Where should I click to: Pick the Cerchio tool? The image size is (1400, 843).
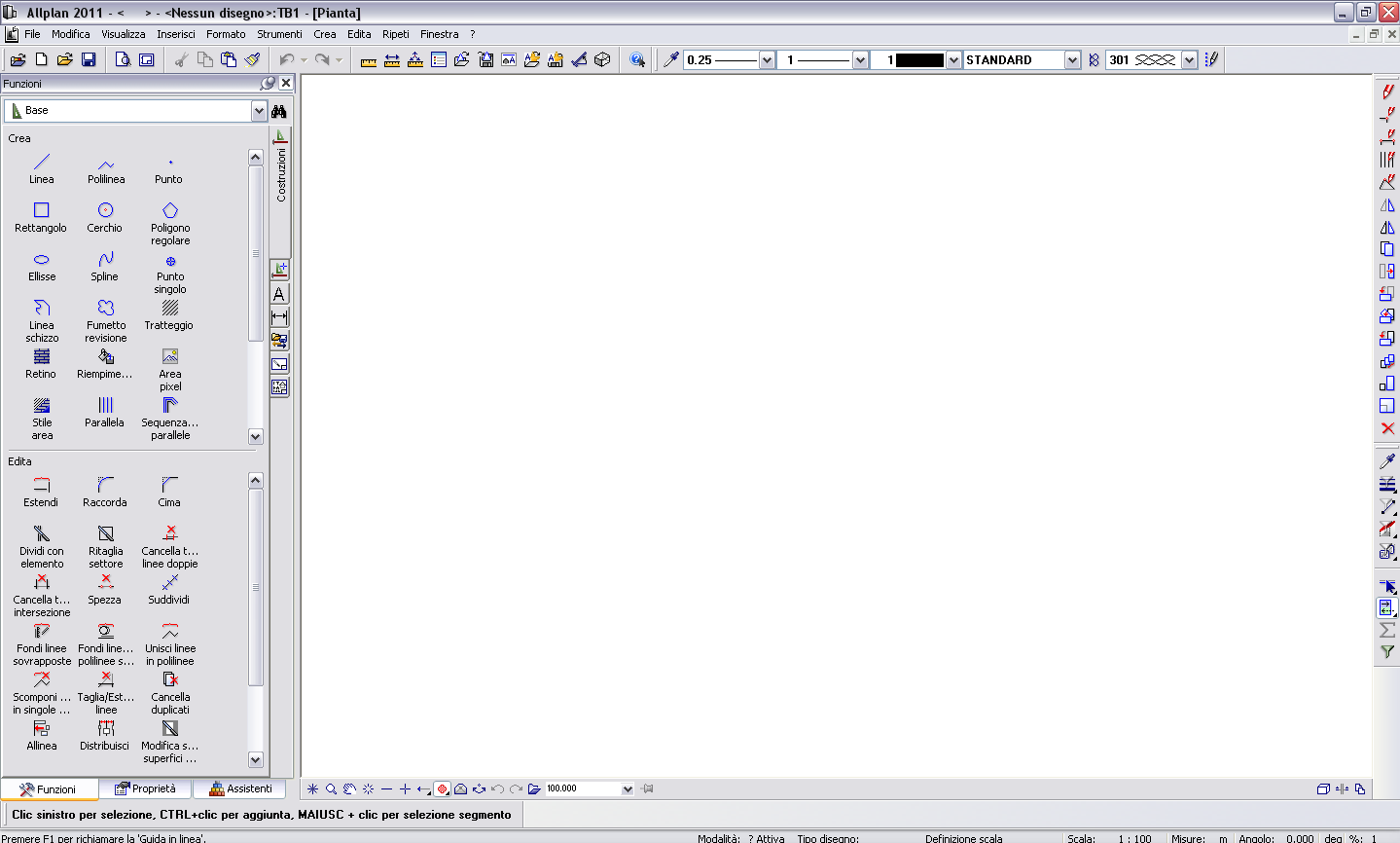tap(105, 217)
